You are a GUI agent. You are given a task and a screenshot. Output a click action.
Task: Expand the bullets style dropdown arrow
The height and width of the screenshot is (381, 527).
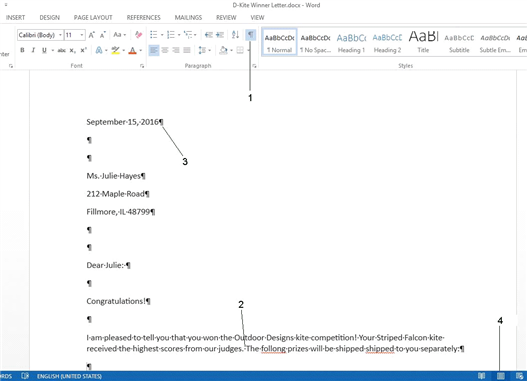162,35
